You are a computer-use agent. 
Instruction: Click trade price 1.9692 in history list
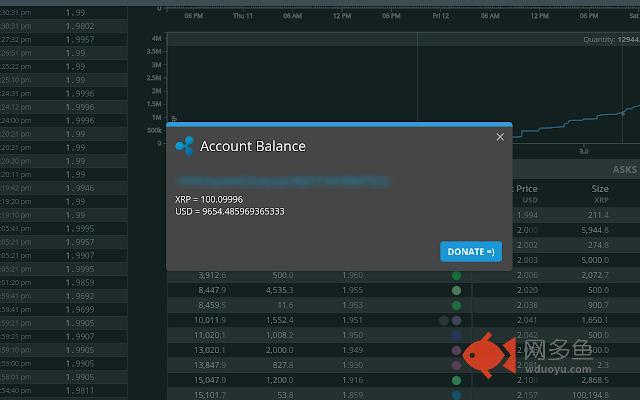point(80,296)
